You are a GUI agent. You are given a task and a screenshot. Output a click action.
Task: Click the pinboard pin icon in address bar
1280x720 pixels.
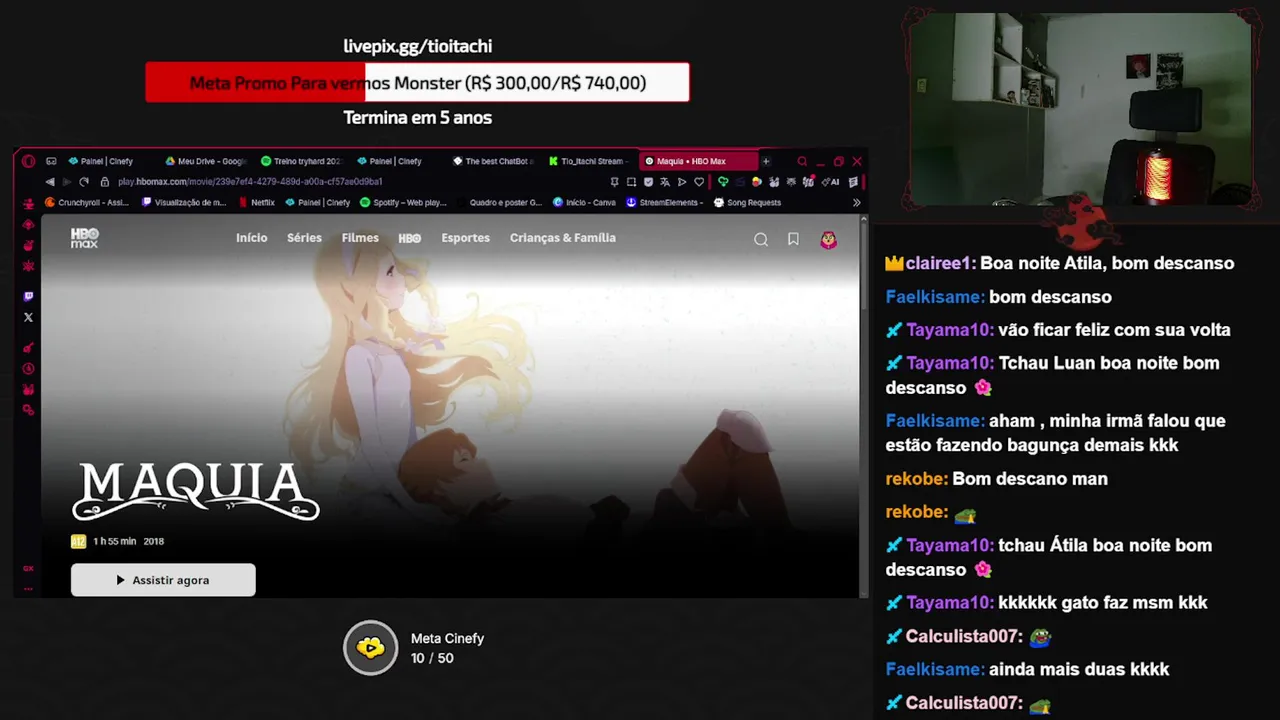pyautogui.click(x=614, y=182)
